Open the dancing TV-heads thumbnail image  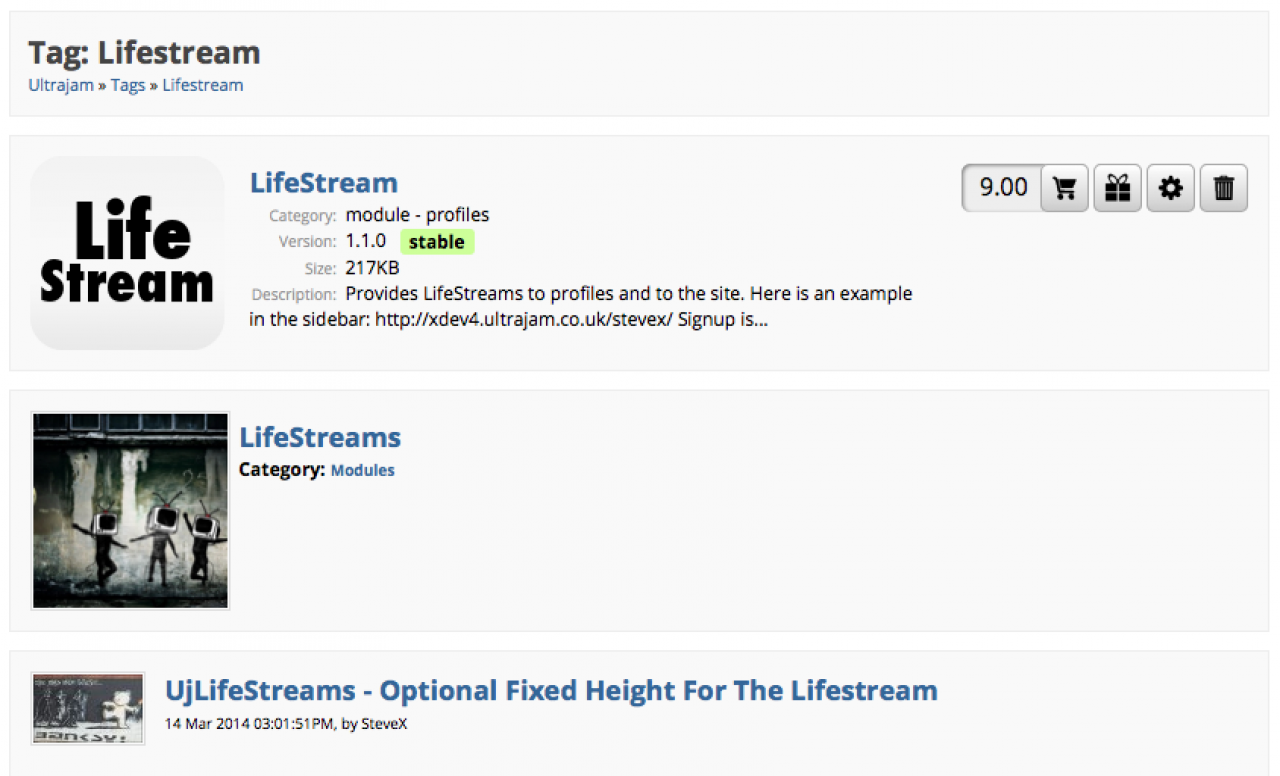pos(130,510)
